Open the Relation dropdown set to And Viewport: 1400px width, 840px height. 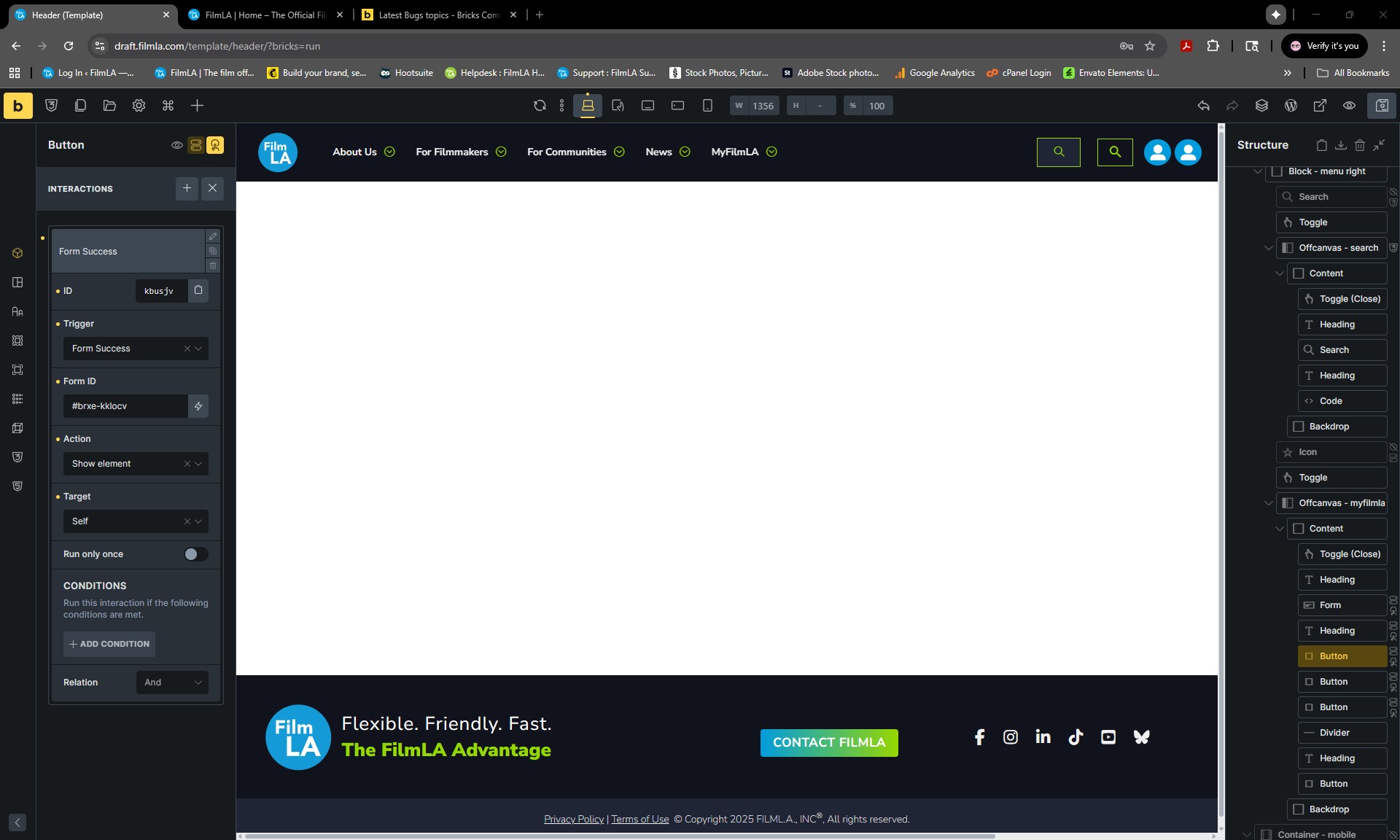click(x=172, y=682)
